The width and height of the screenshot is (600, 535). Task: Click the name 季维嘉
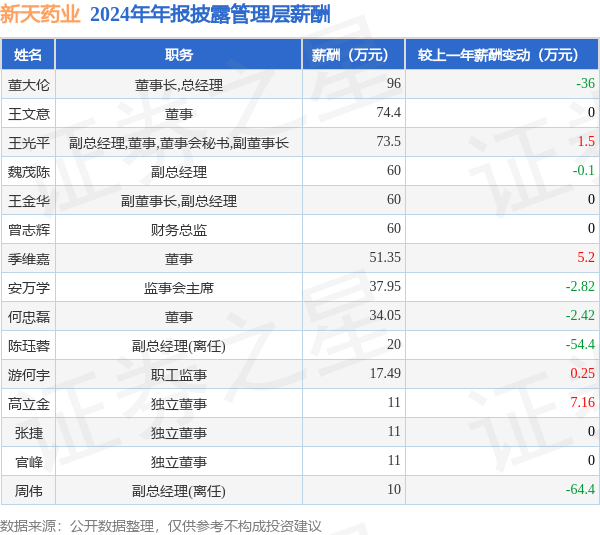[x=29, y=259]
